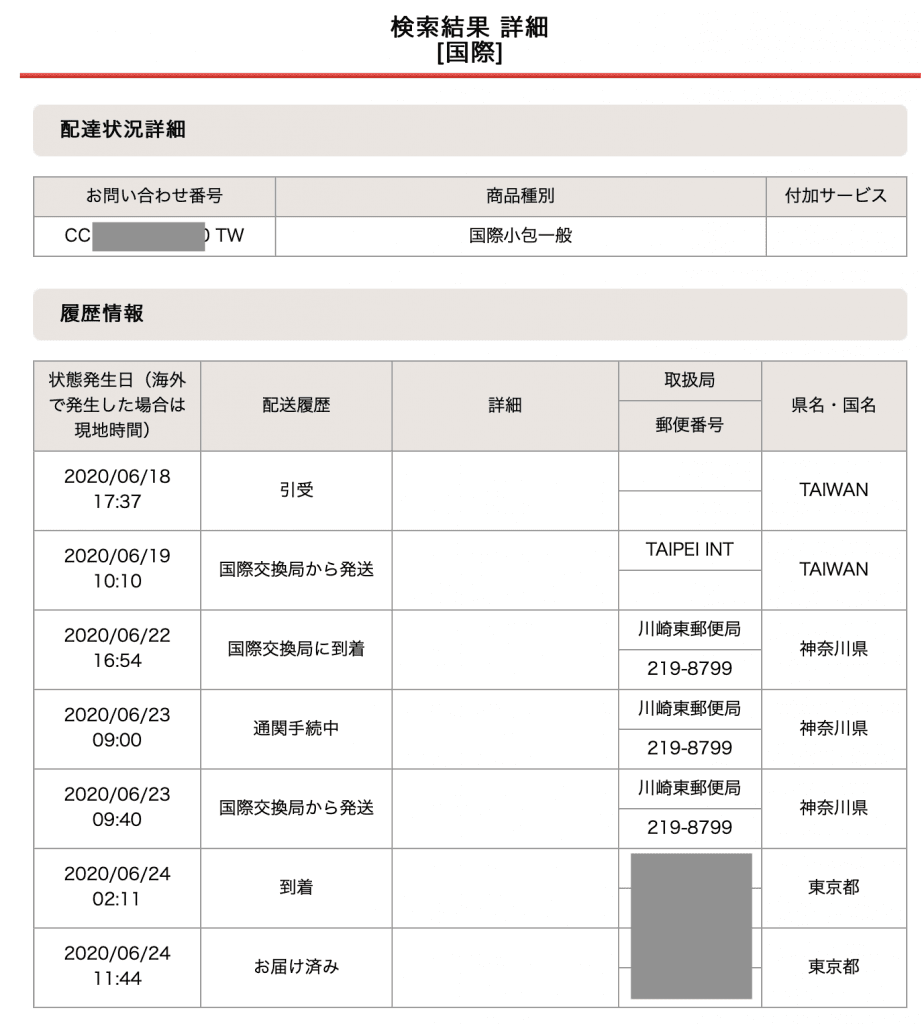Image resolution: width=922 pixels, height=1024 pixels.
Task: Click the お届け済み delivery status entry
Action: tap(296, 967)
